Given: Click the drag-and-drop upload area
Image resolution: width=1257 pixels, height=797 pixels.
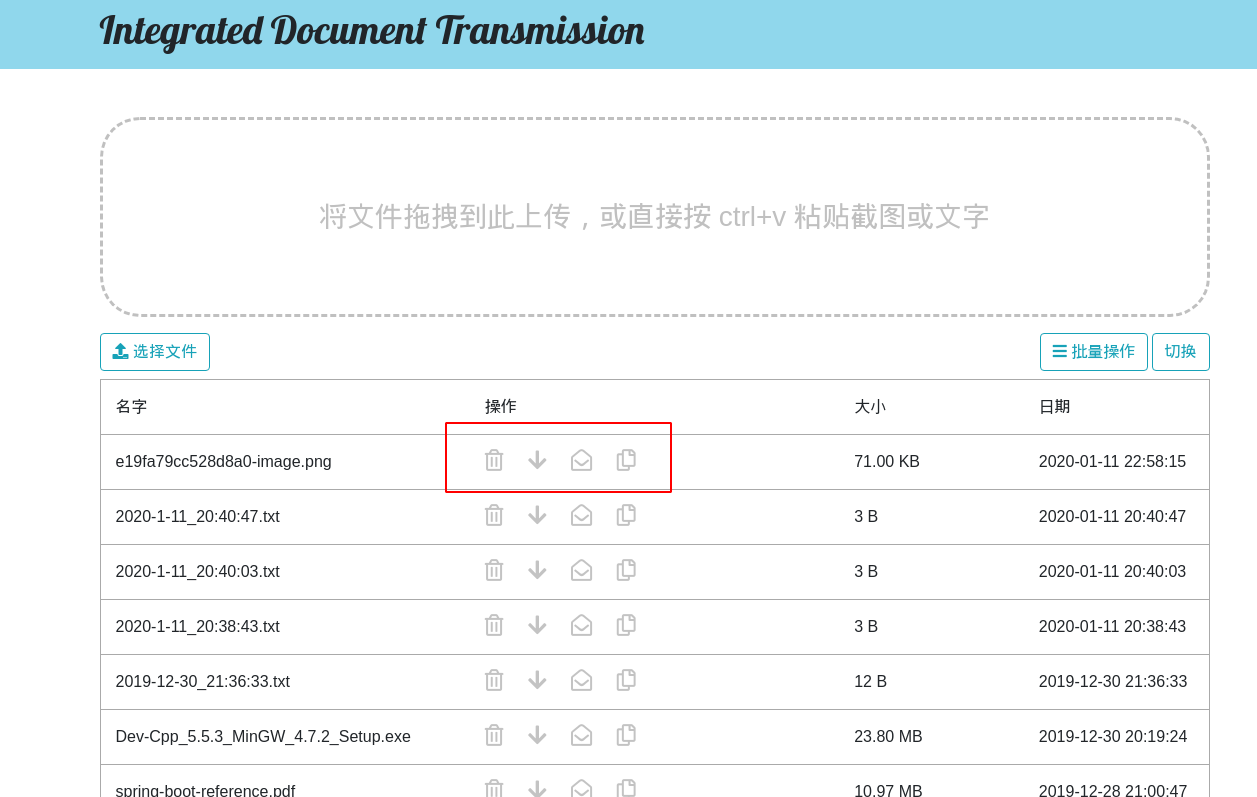Looking at the screenshot, I should 654,217.
